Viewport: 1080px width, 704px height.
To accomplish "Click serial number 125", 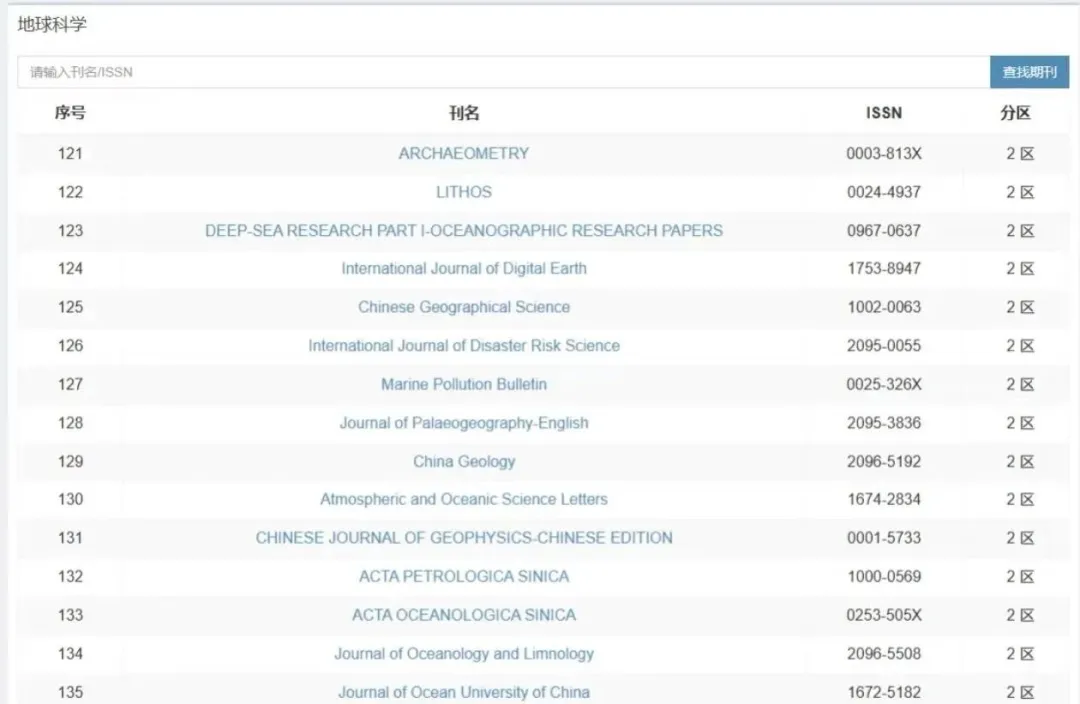I will (x=70, y=307).
